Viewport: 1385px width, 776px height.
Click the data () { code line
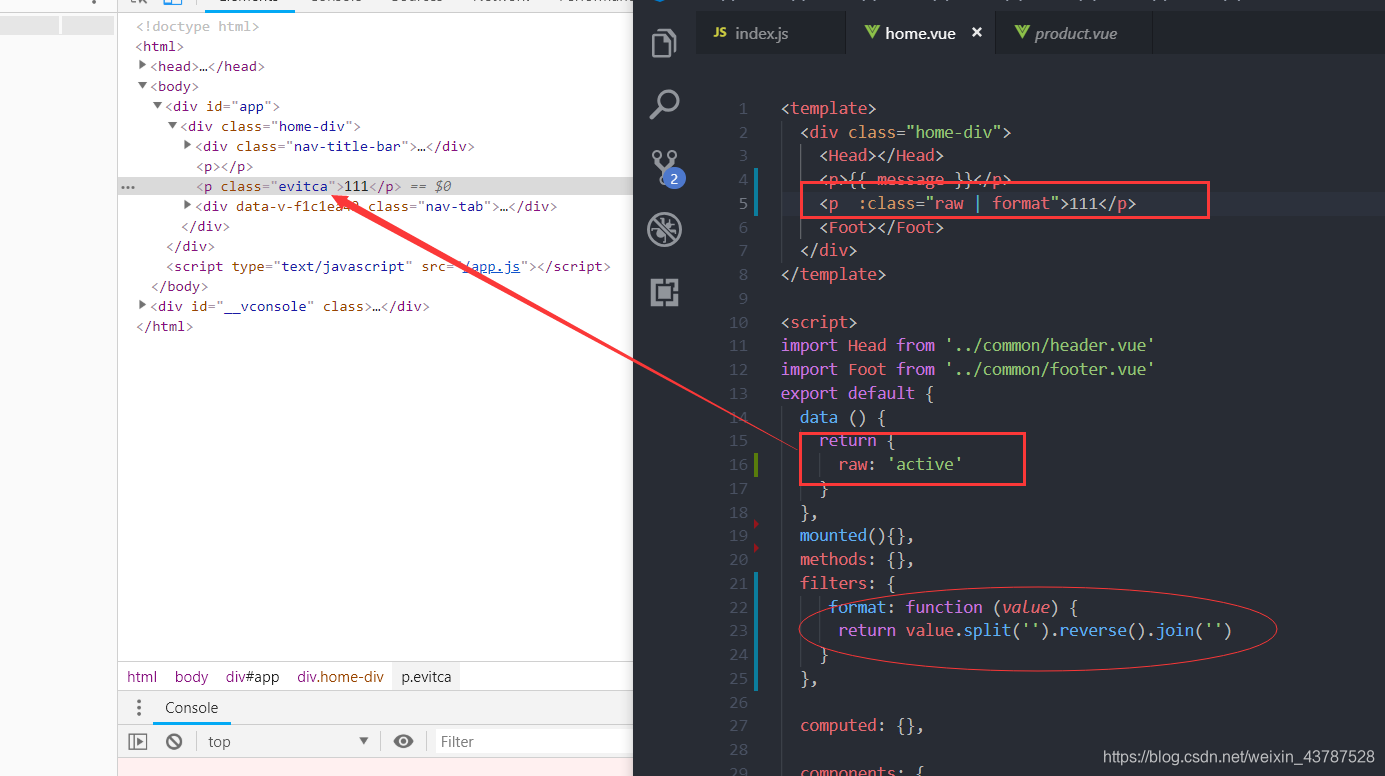coord(843,417)
